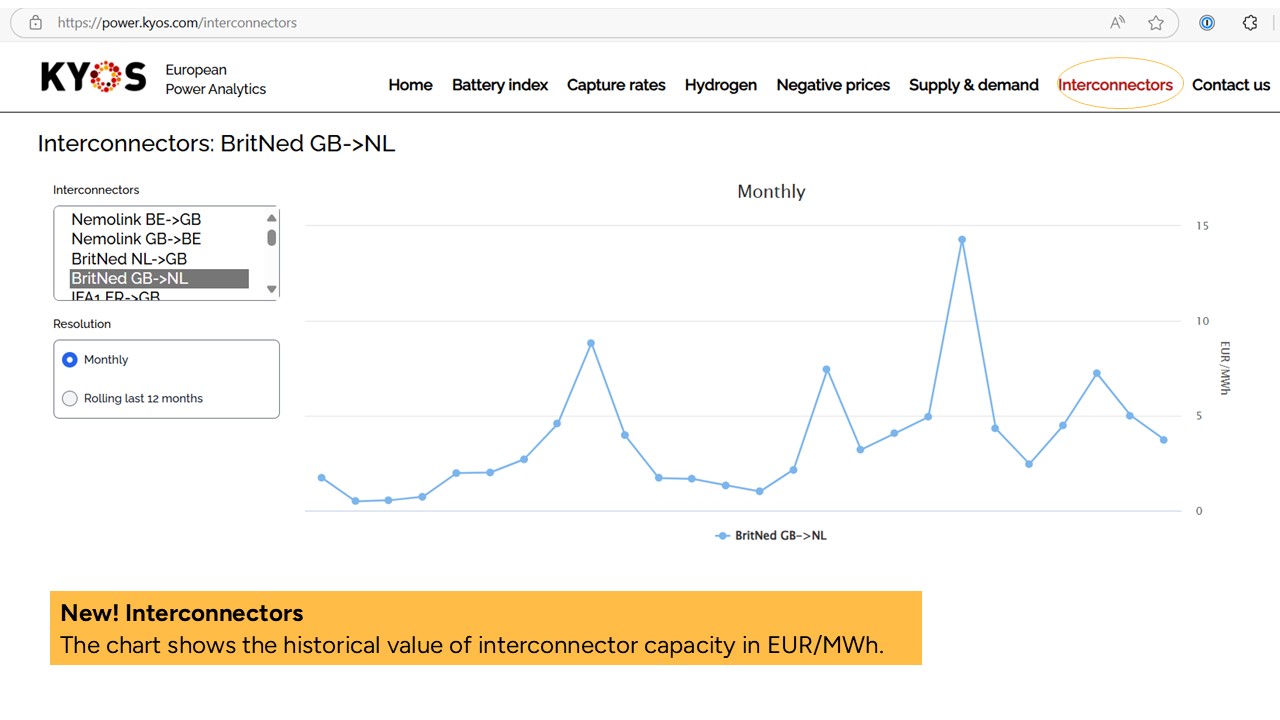This screenshot has width=1280, height=720.
Task: Go to Contact us page
Action: (x=1231, y=85)
